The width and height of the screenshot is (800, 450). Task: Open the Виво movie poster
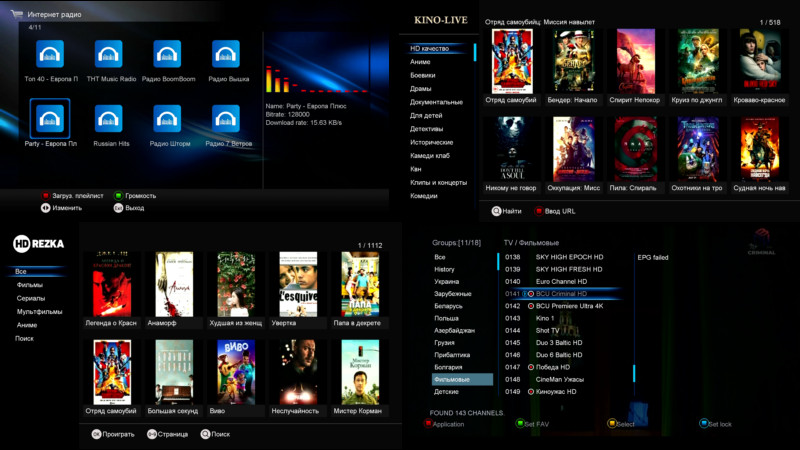coord(236,372)
